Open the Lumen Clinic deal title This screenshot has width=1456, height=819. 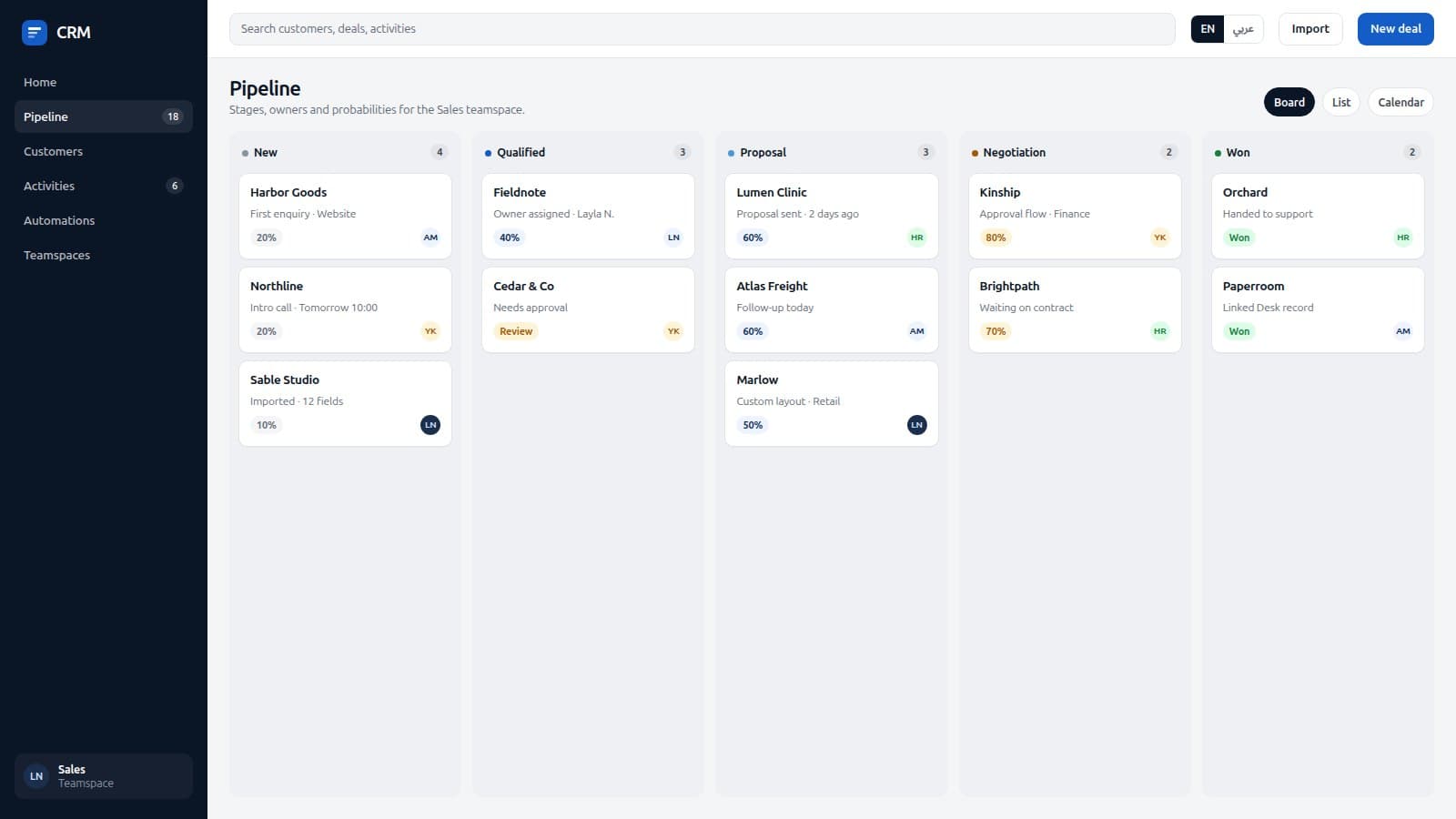point(772,193)
